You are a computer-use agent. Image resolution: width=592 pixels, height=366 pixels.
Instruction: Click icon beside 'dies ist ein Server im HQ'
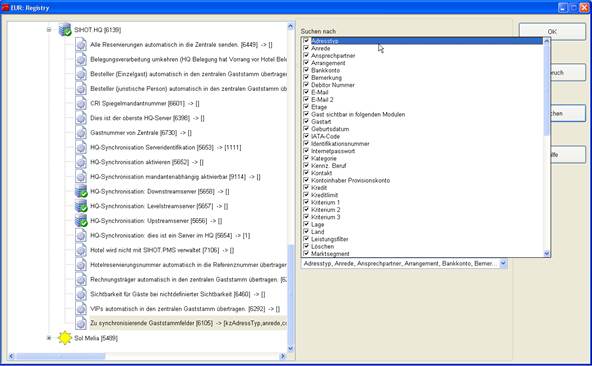(81, 235)
